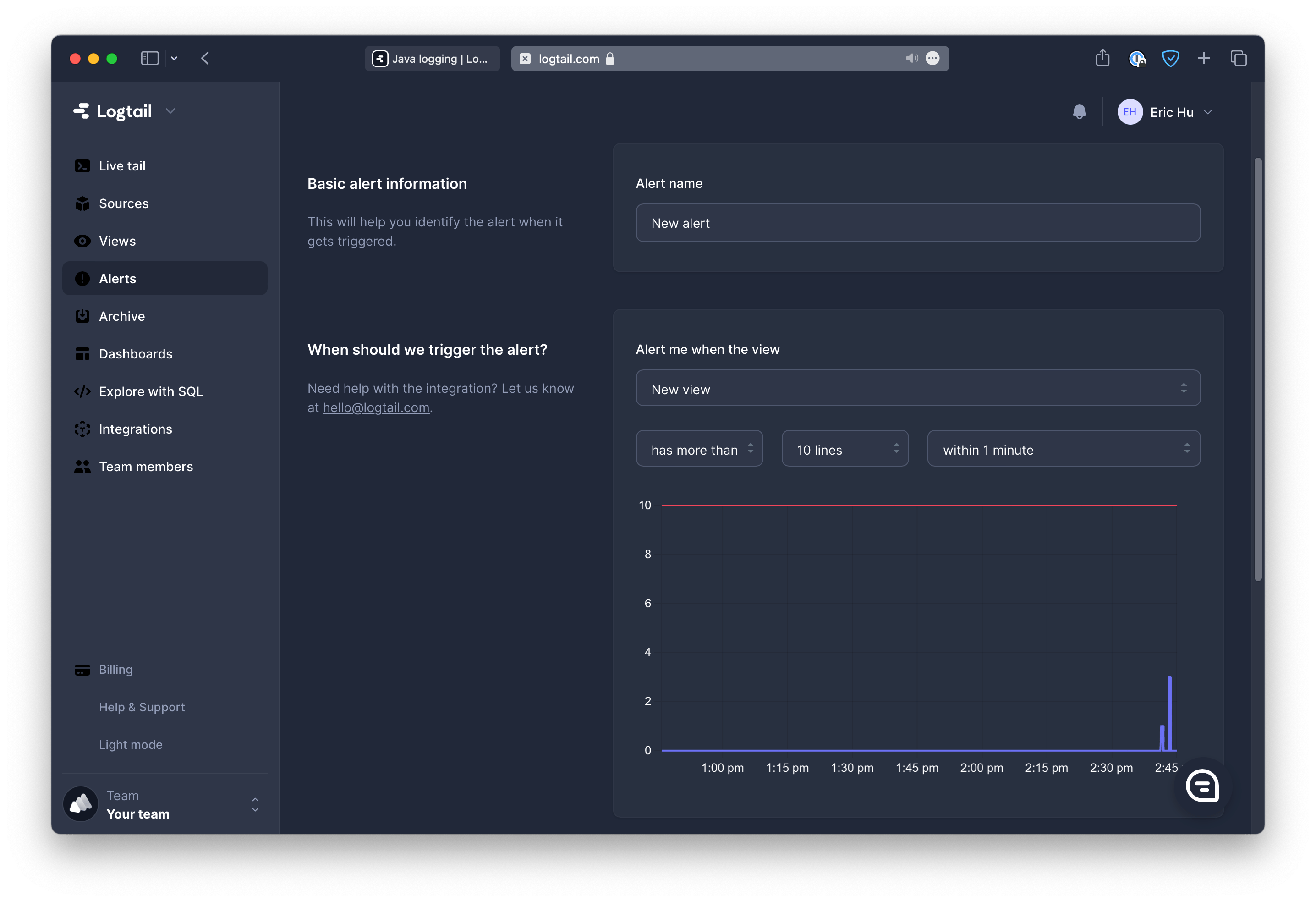Open the chat support bubble icon
The image size is (1316, 902).
[1202, 786]
